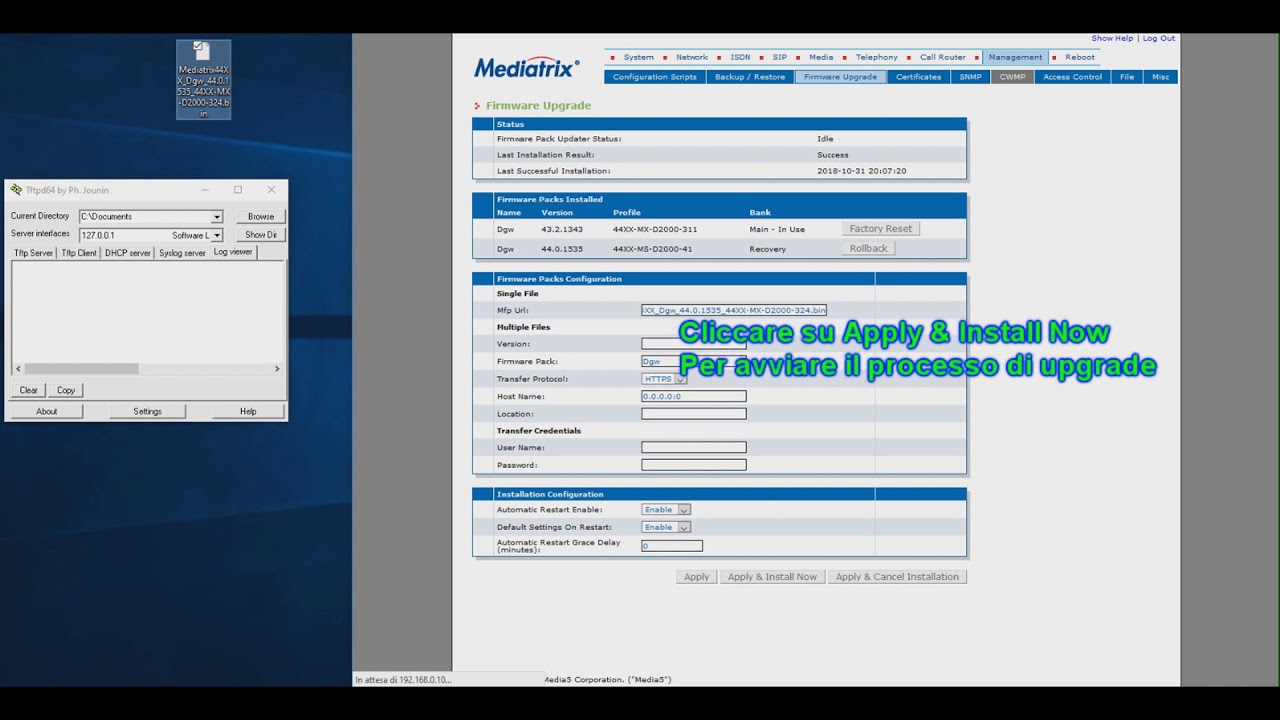Click the About button in Tftpd64
This screenshot has height=720, width=1280.
[47, 411]
